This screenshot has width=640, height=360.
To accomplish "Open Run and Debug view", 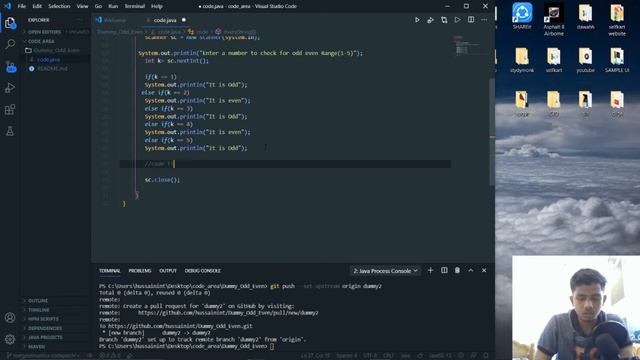I will (x=10, y=88).
